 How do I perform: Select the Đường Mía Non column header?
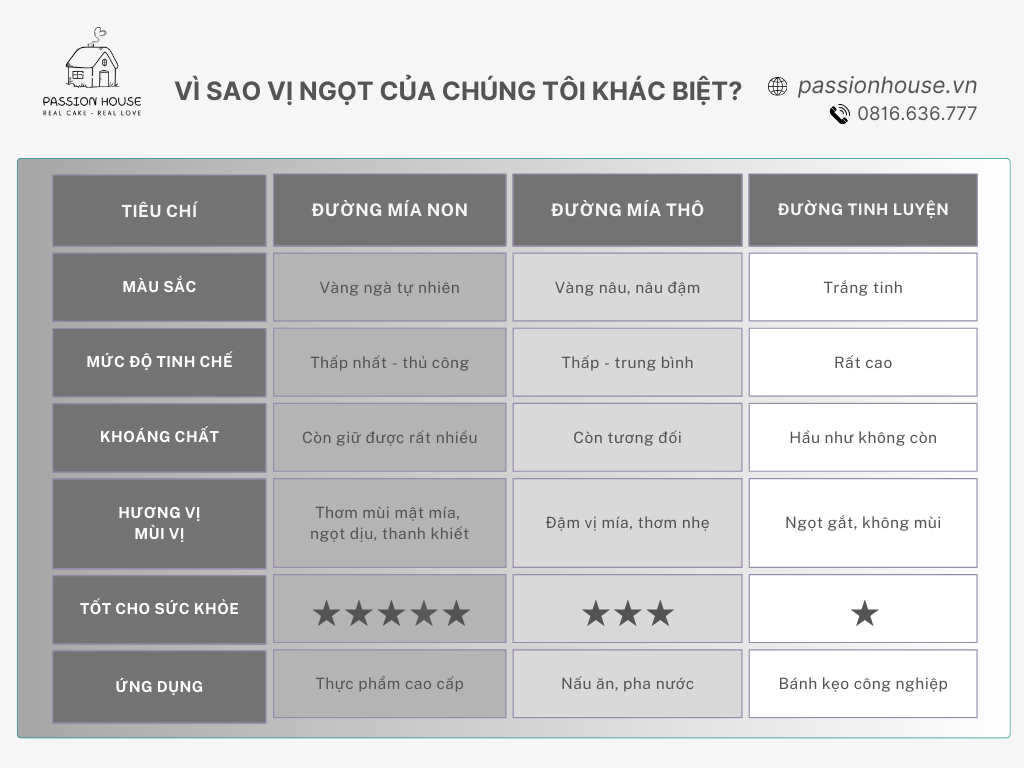(390, 210)
